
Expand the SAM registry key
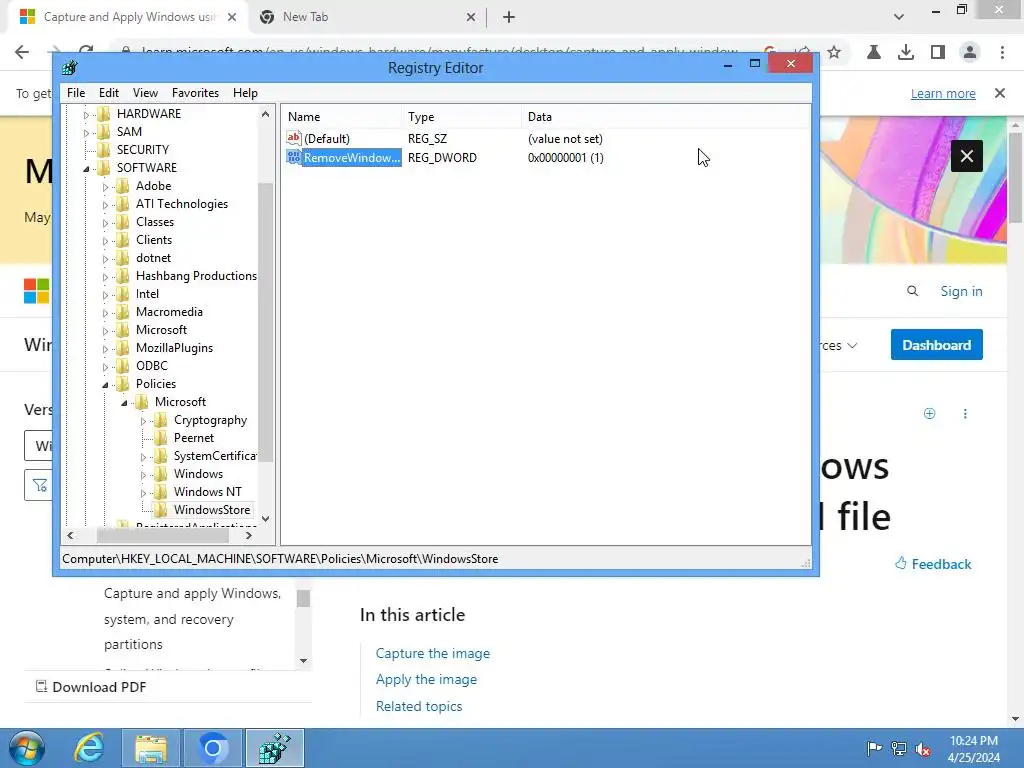click(x=86, y=133)
